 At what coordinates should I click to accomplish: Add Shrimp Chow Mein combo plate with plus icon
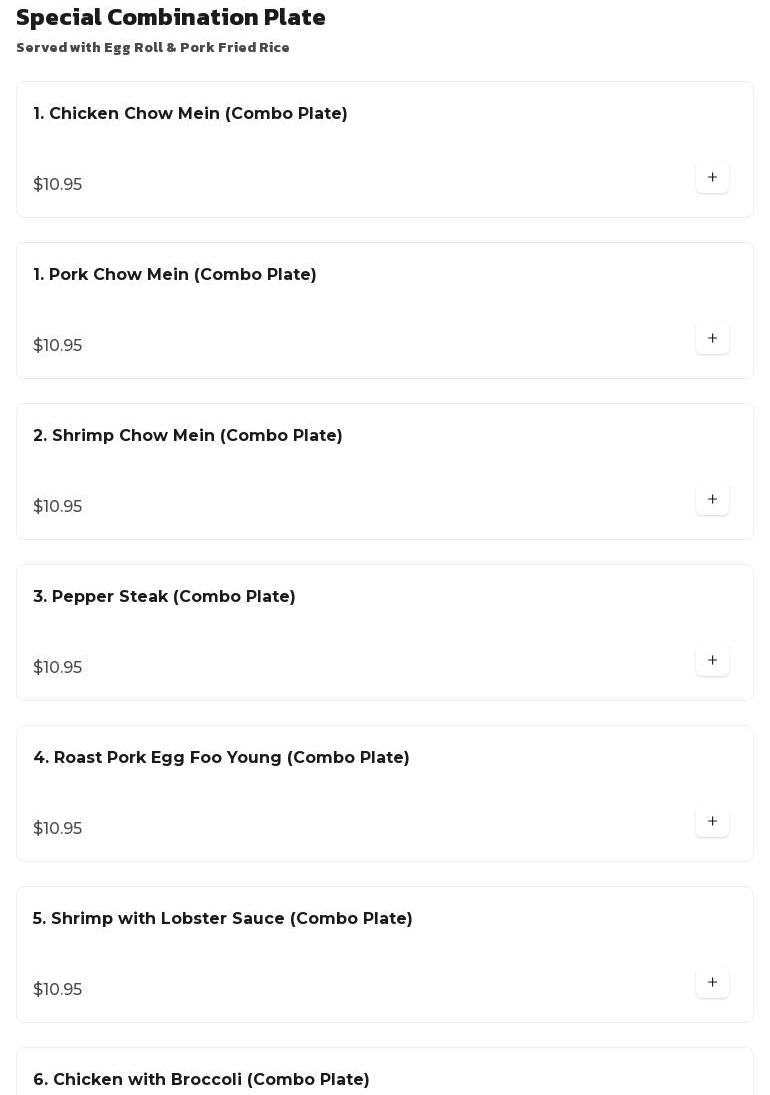pos(712,499)
